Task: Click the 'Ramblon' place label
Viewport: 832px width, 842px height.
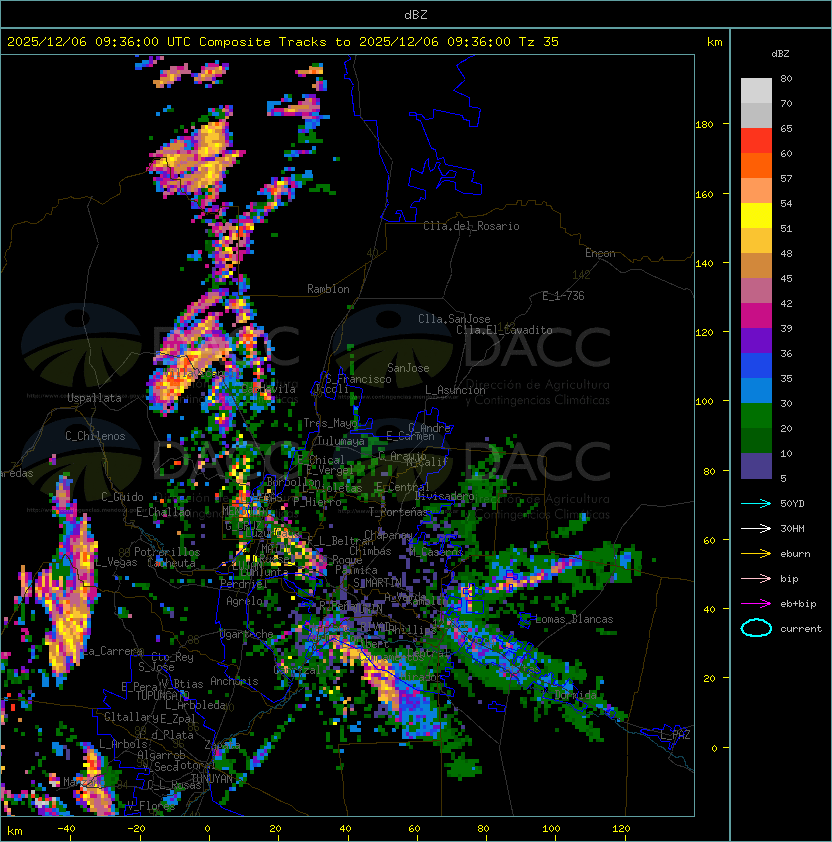Action: coord(328,289)
